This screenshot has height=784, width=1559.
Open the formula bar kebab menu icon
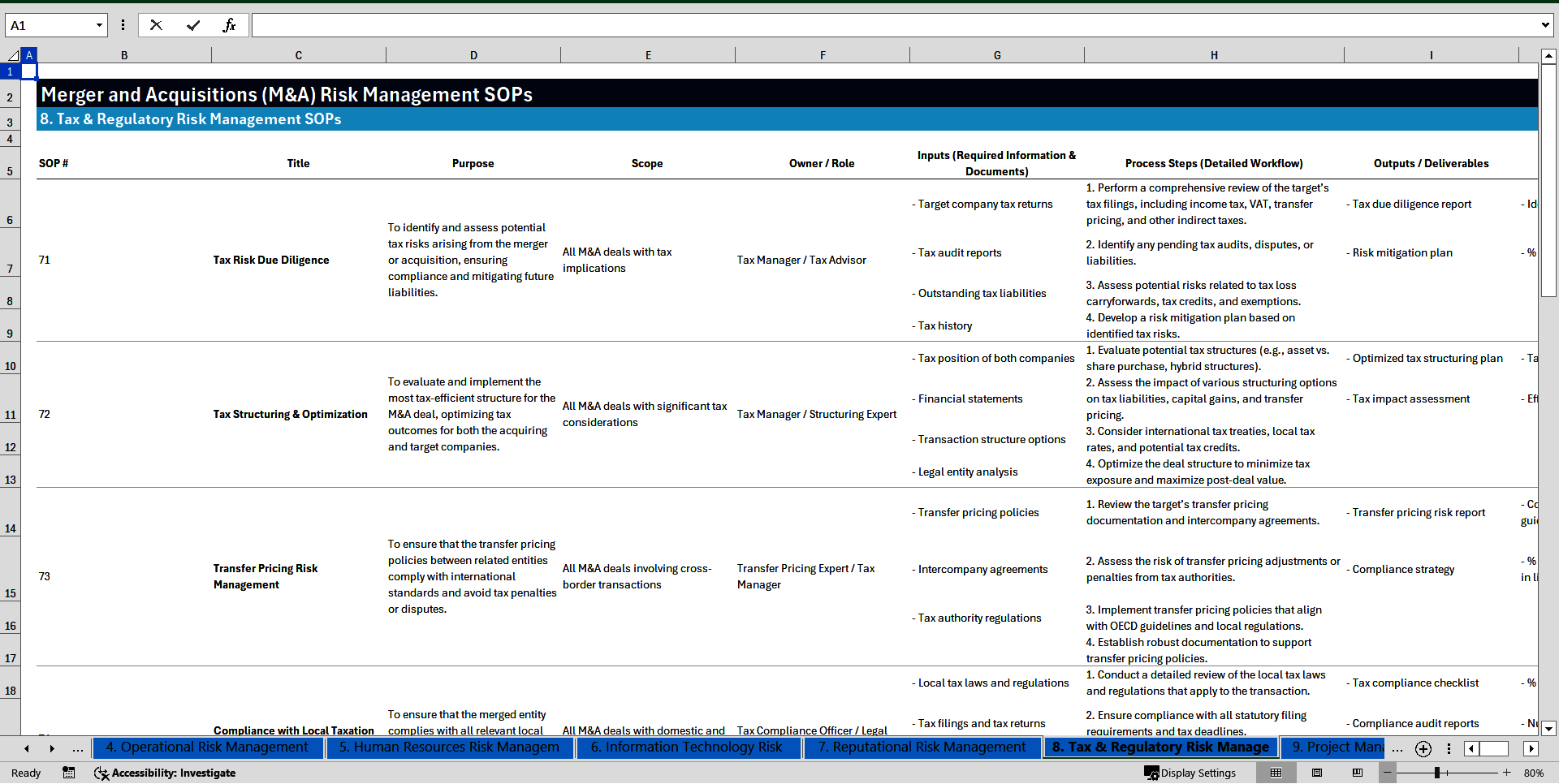point(123,25)
